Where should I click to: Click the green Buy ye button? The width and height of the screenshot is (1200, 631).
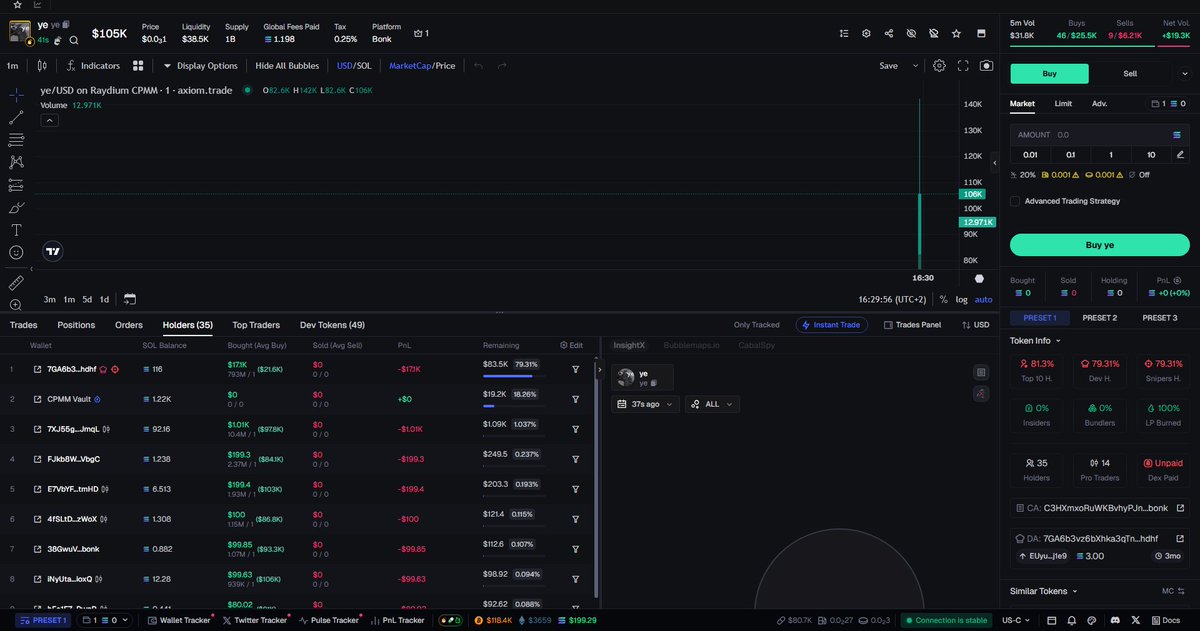1099,245
